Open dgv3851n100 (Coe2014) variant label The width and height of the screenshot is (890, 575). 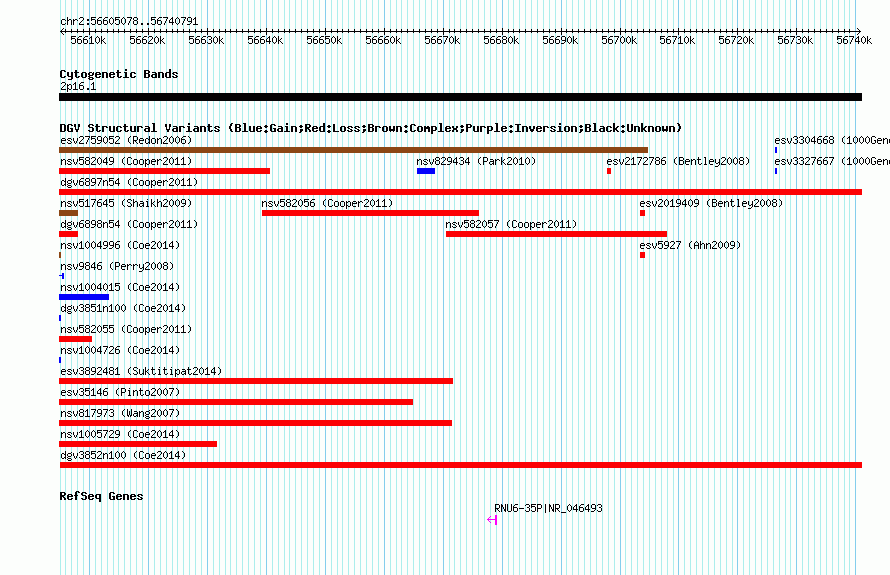click(x=123, y=308)
